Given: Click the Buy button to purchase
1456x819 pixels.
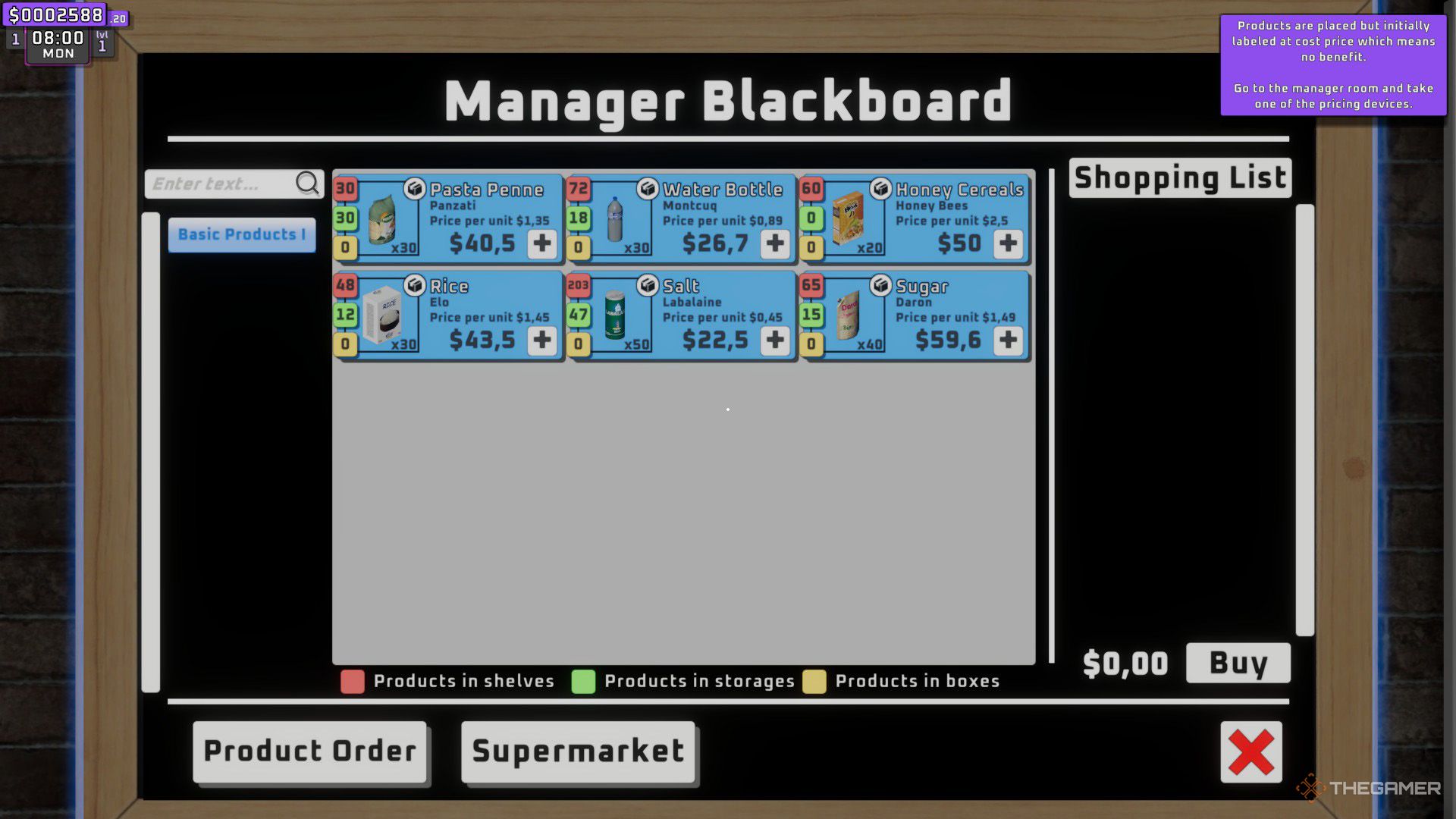Looking at the screenshot, I should click(1239, 661).
